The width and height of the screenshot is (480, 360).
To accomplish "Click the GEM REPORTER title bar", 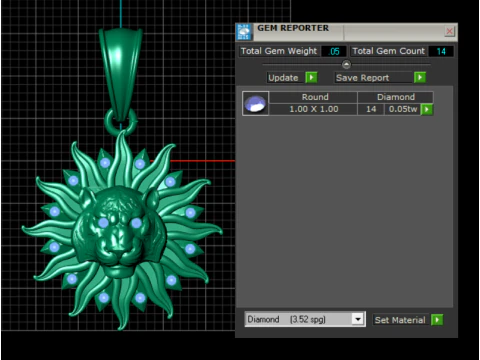I will coord(347,32).
